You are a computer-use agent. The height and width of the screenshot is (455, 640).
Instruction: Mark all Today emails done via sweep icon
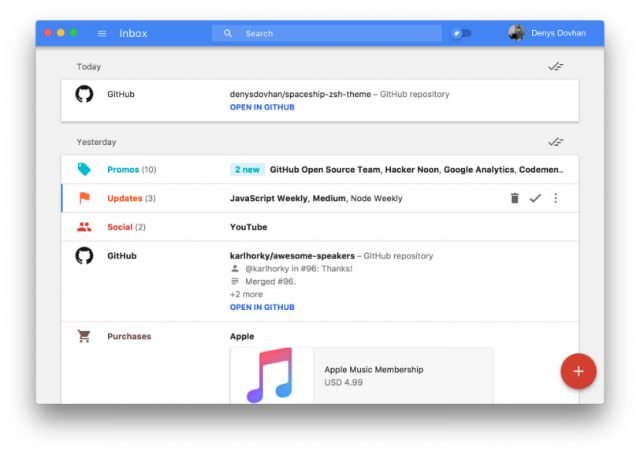tap(556, 67)
